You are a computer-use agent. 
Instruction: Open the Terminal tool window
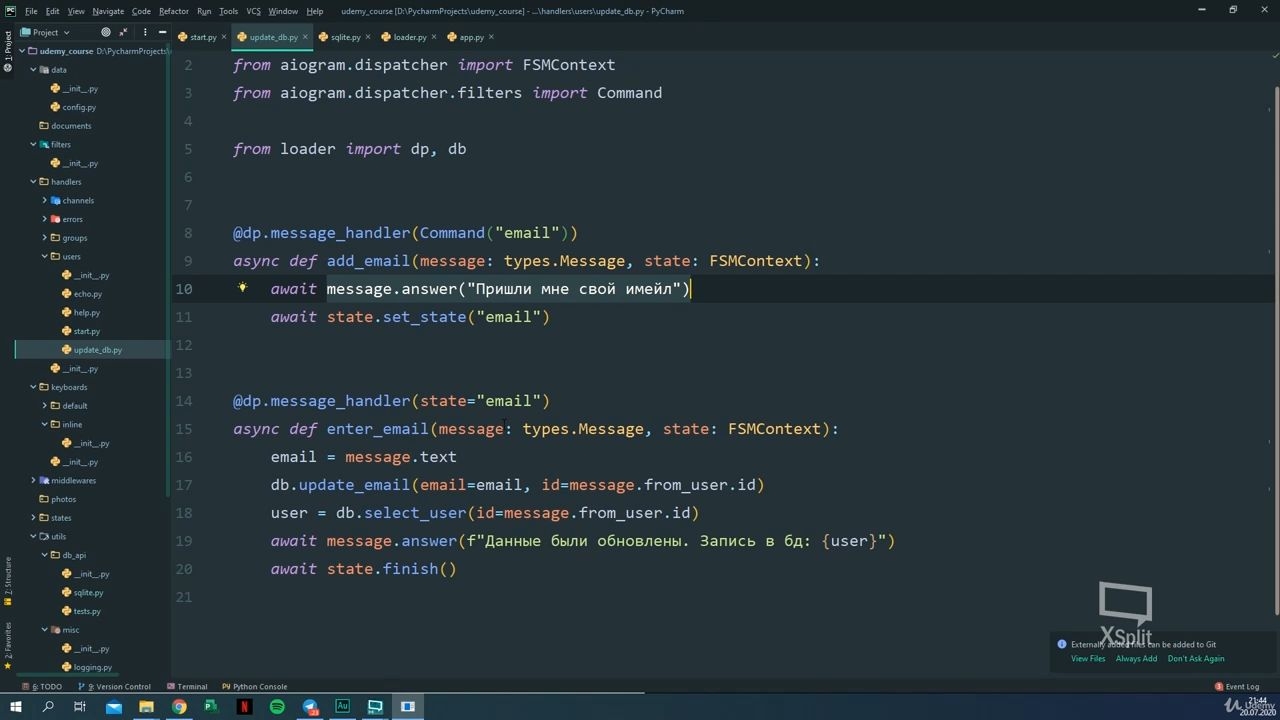[187, 686]
